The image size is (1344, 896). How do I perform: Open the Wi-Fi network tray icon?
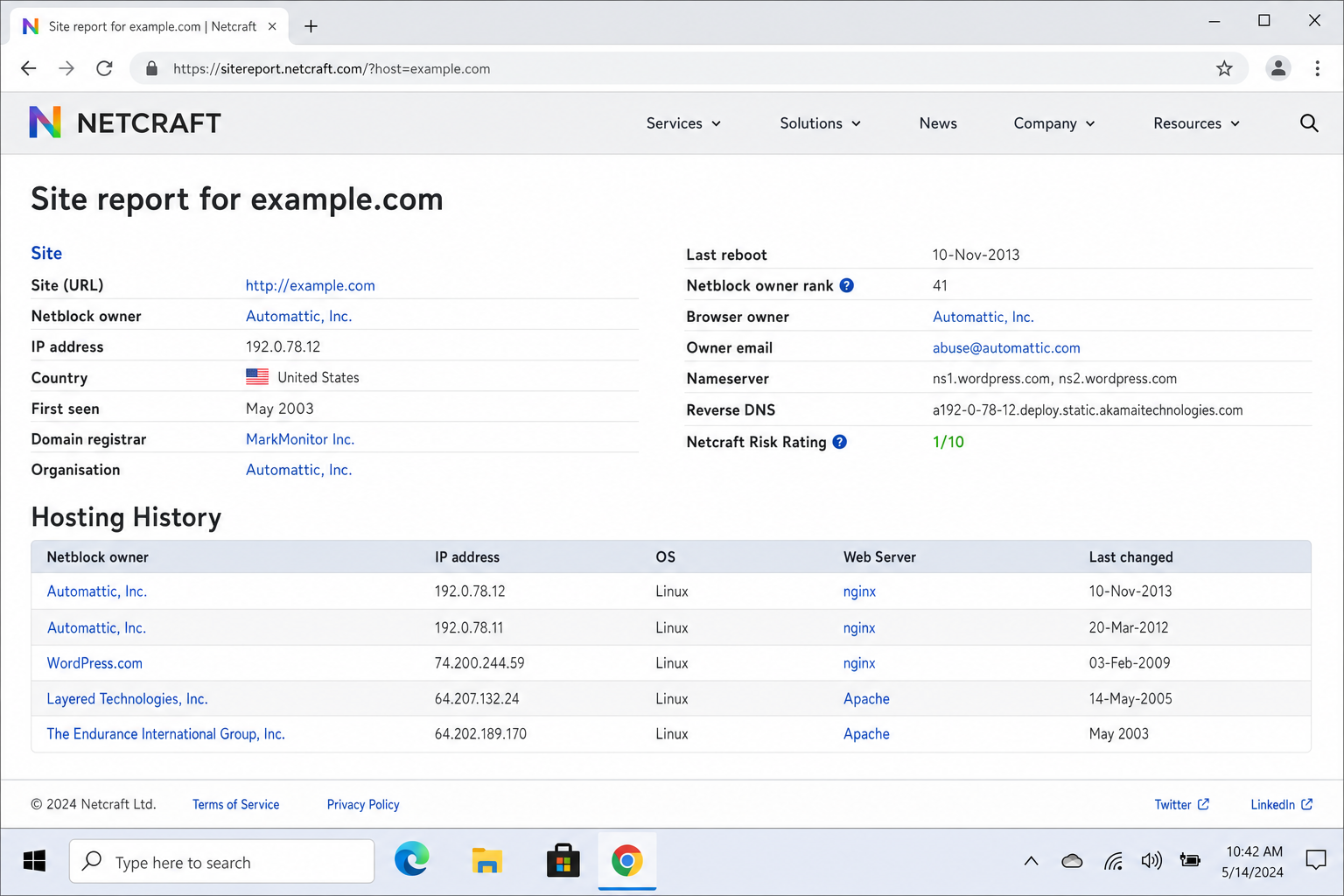point(1113,862)
